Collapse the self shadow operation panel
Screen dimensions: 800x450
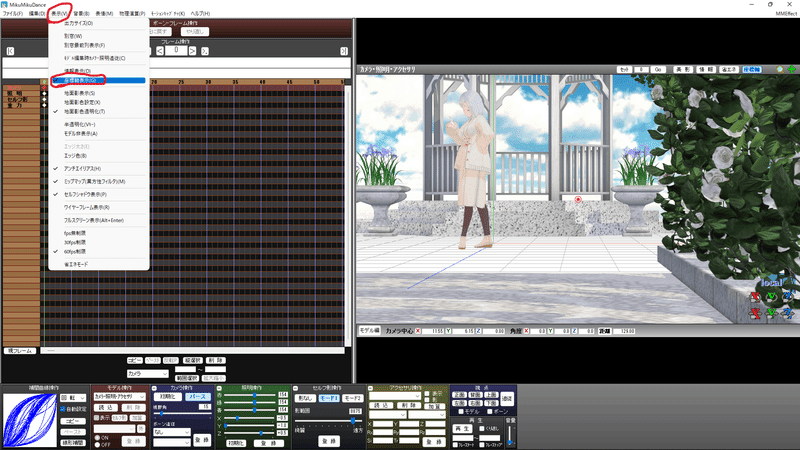tap(296, 388)
